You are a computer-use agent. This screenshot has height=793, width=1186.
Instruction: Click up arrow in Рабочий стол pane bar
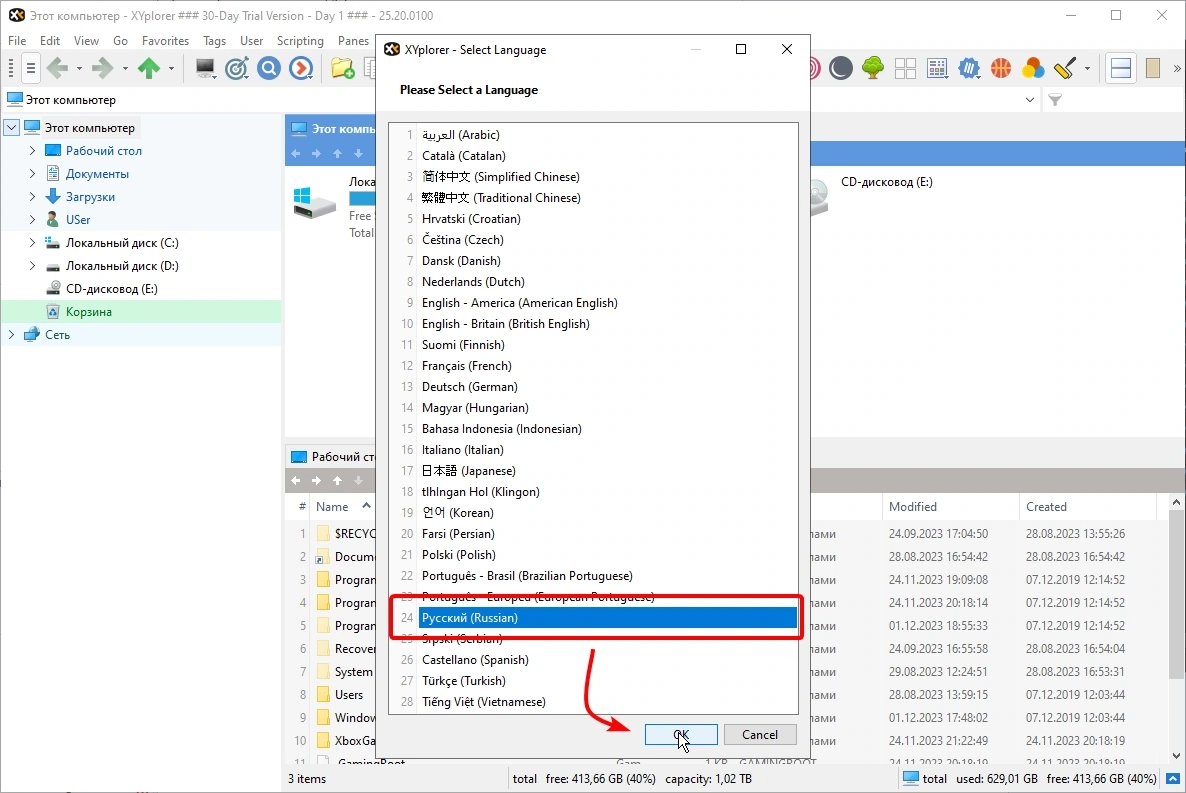coord(337,480)
